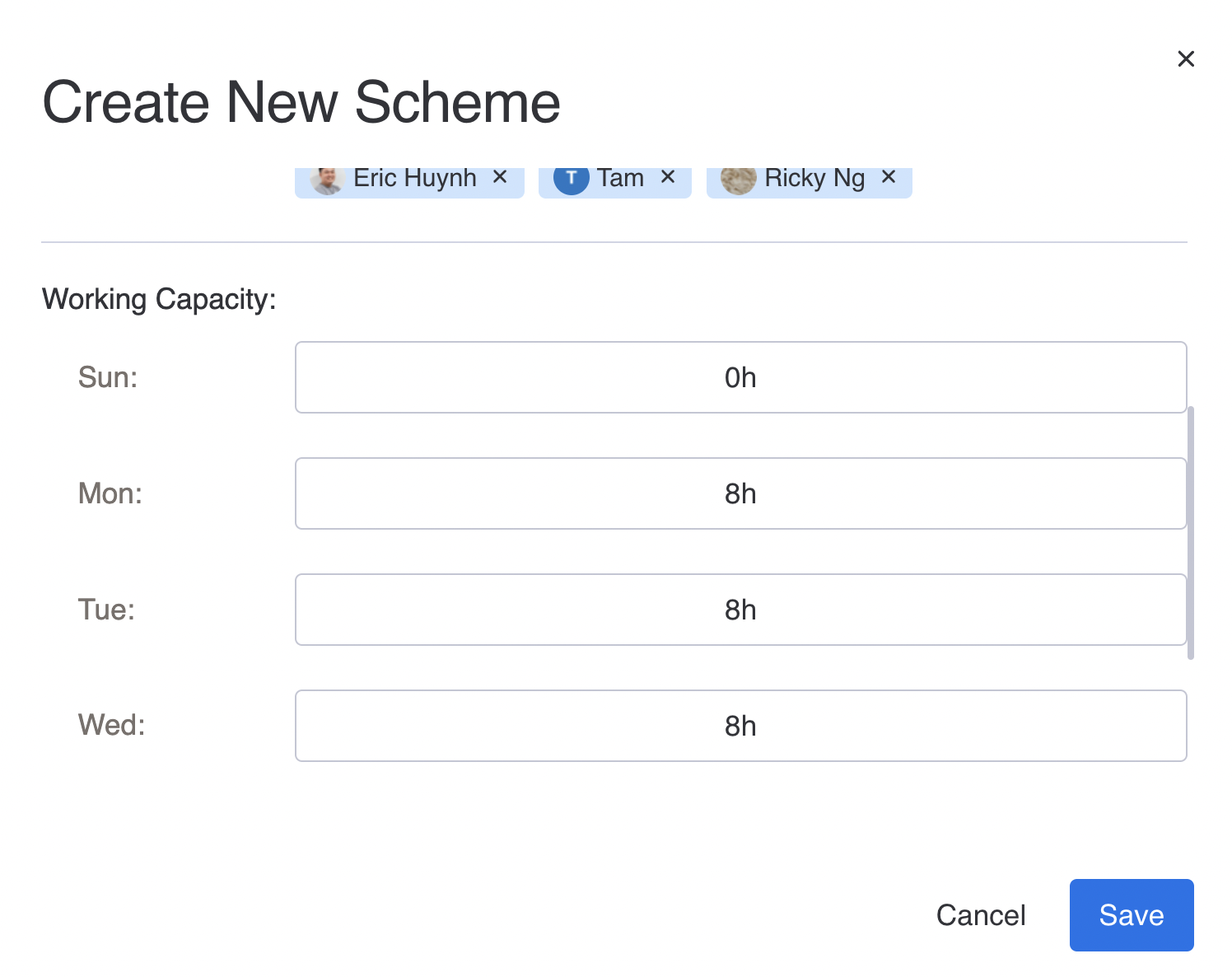The image size is (1232, 977).
Task: Click Ricky Ng's avatar image
Action: (738, 180)
